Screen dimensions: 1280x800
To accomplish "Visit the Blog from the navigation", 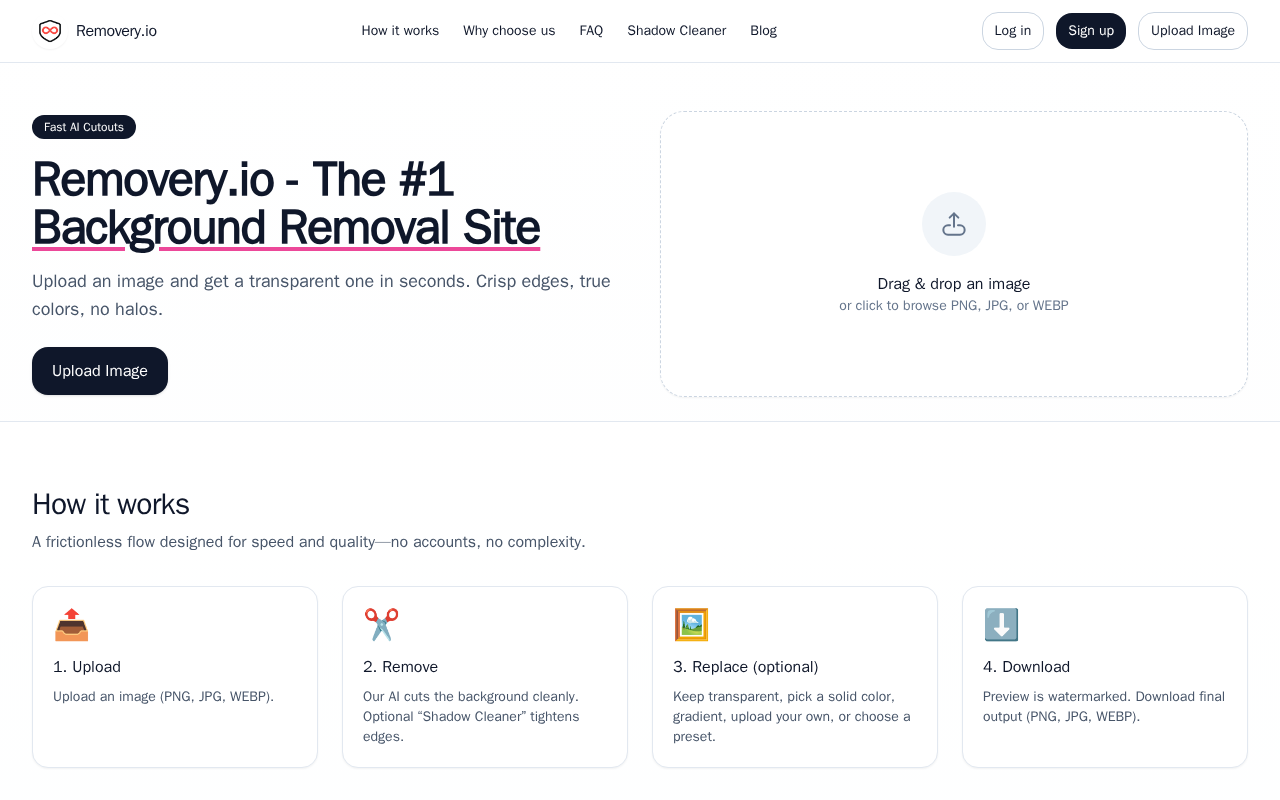I will point(763,31).
